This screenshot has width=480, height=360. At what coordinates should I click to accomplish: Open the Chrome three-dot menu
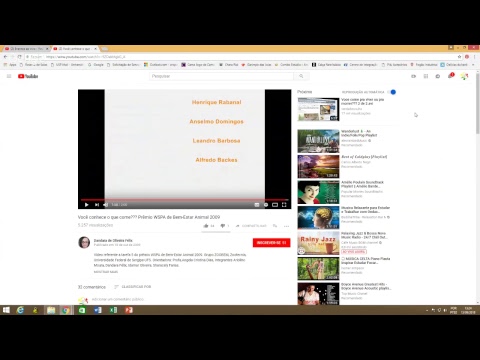475,57
